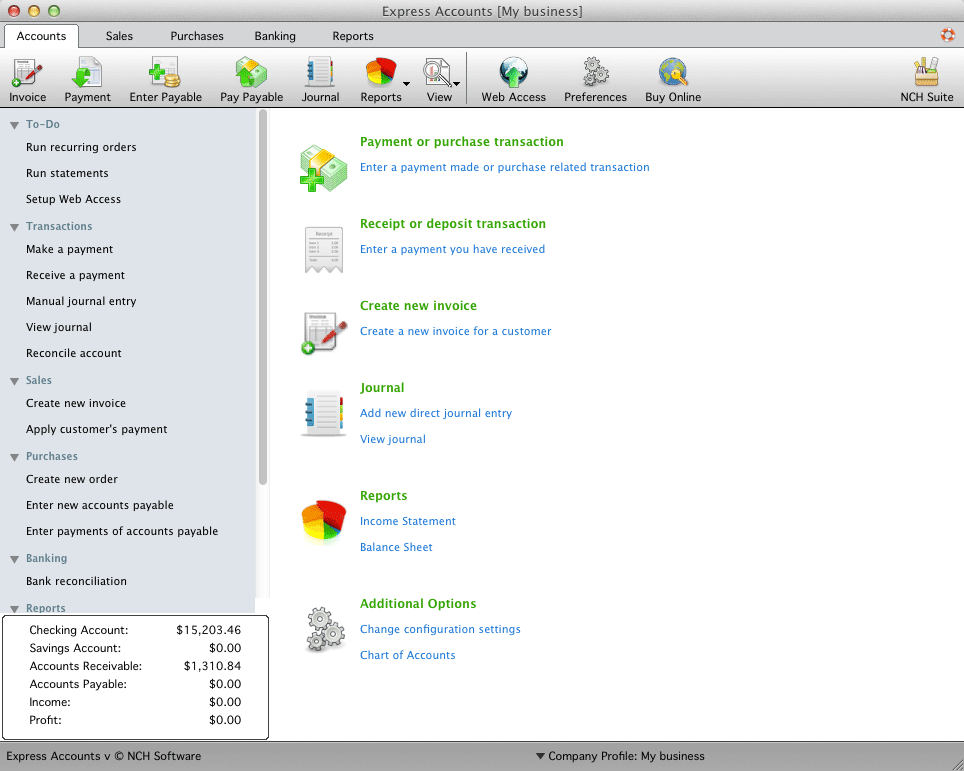
Task: Click the sidebar vertical scrollbar
Action: 263,298
